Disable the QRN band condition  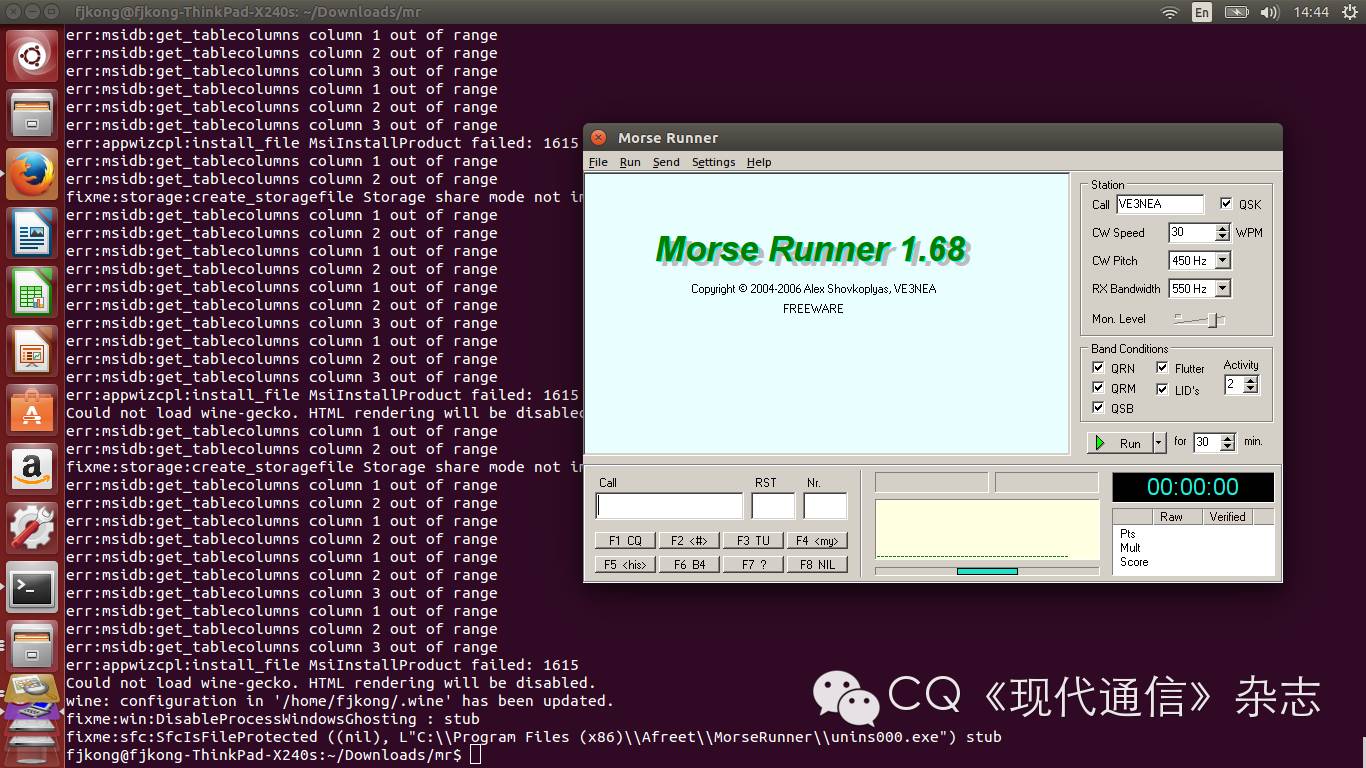pos(1098,368)
